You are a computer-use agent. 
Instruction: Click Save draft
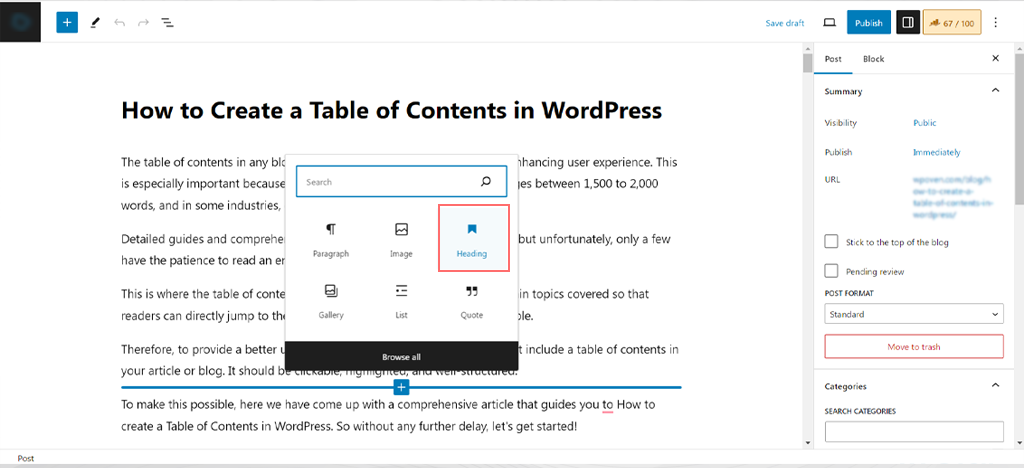pos(784,23)
